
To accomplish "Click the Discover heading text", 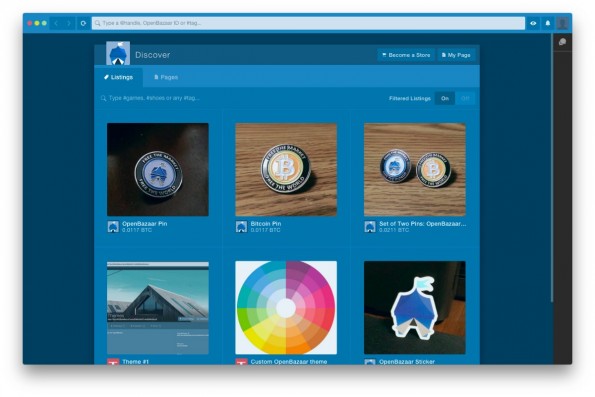I will click(153, 55).
